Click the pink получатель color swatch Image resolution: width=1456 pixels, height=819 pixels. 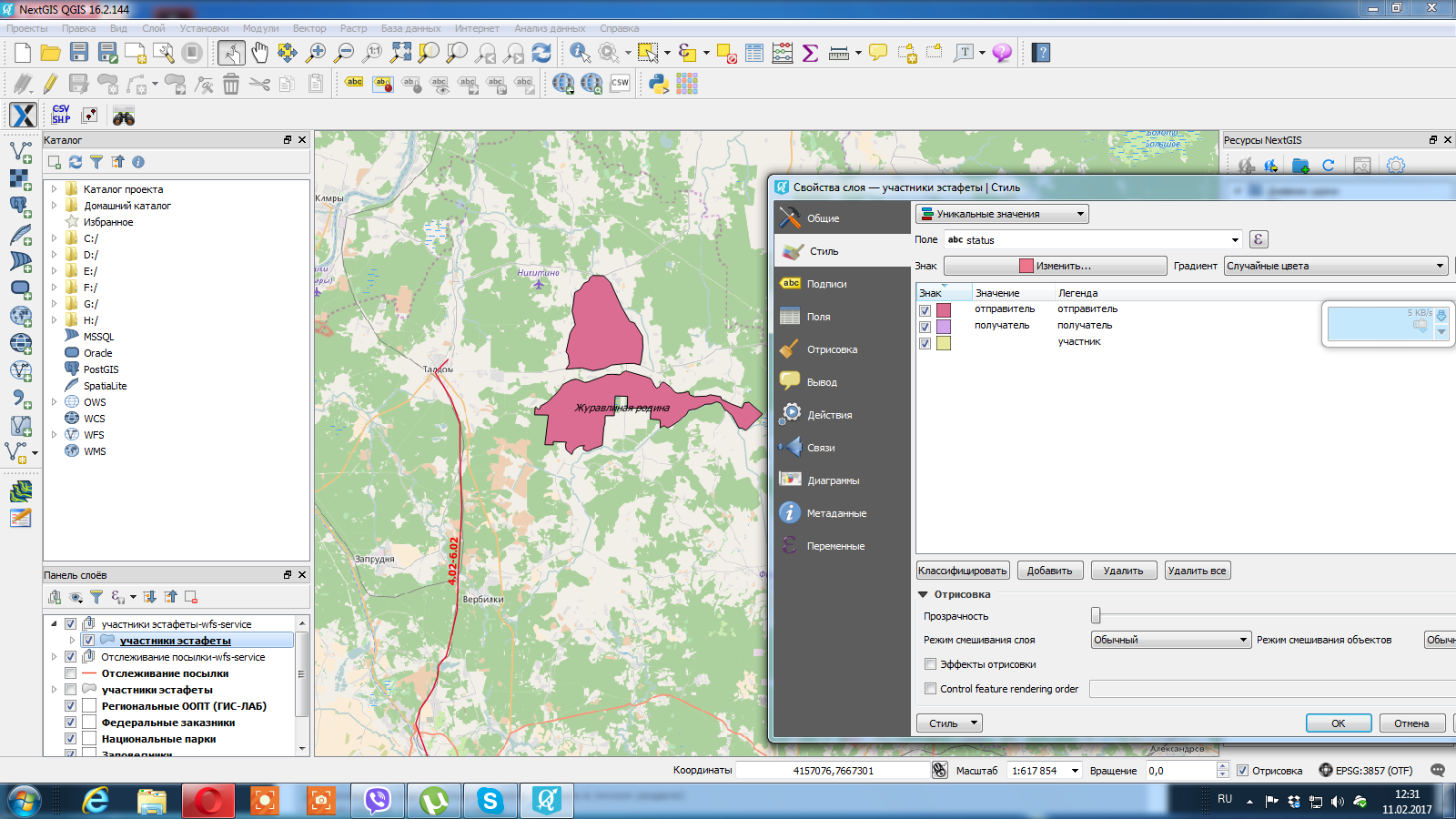[944, 327]
